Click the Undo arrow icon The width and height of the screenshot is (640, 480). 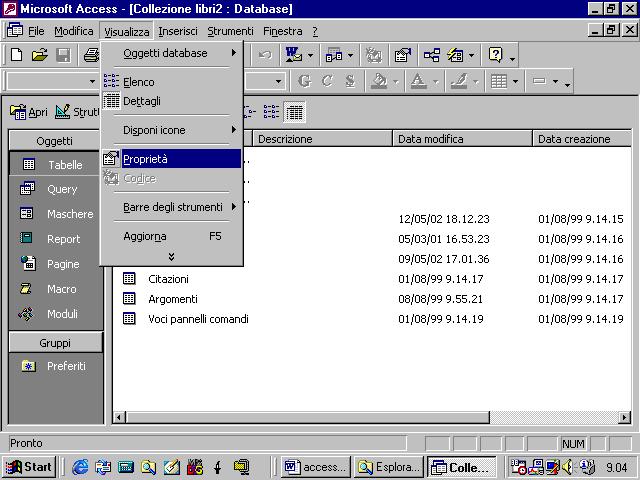265,55
